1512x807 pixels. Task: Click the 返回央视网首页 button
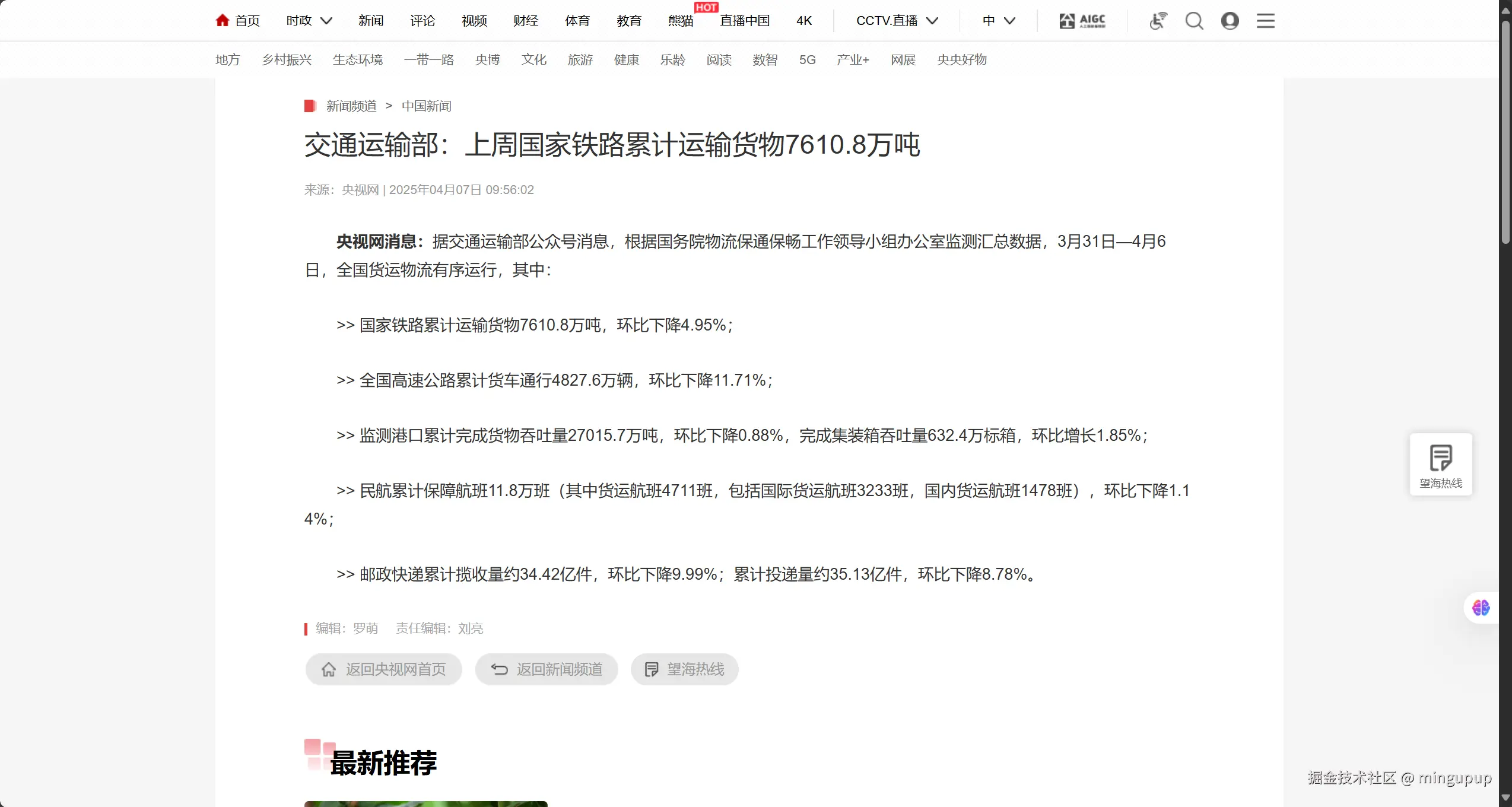click(383, 669)
